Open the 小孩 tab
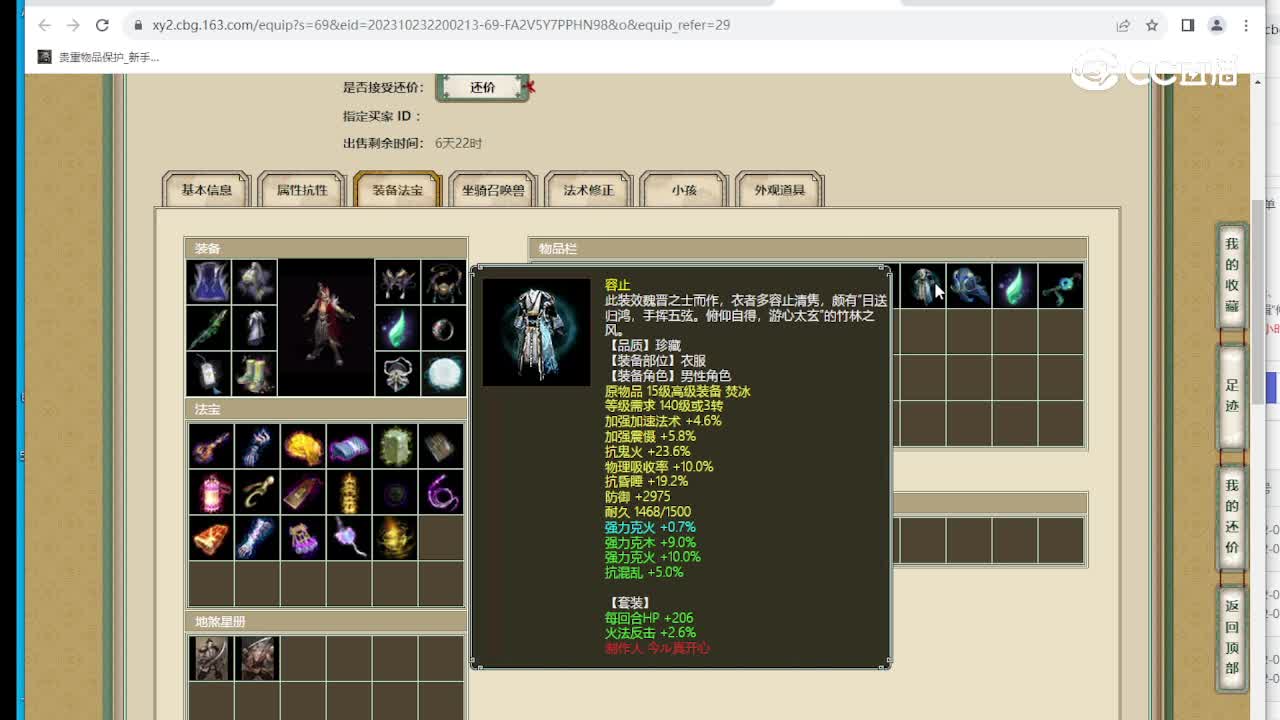1280x720 pixels. coord(684,189)
